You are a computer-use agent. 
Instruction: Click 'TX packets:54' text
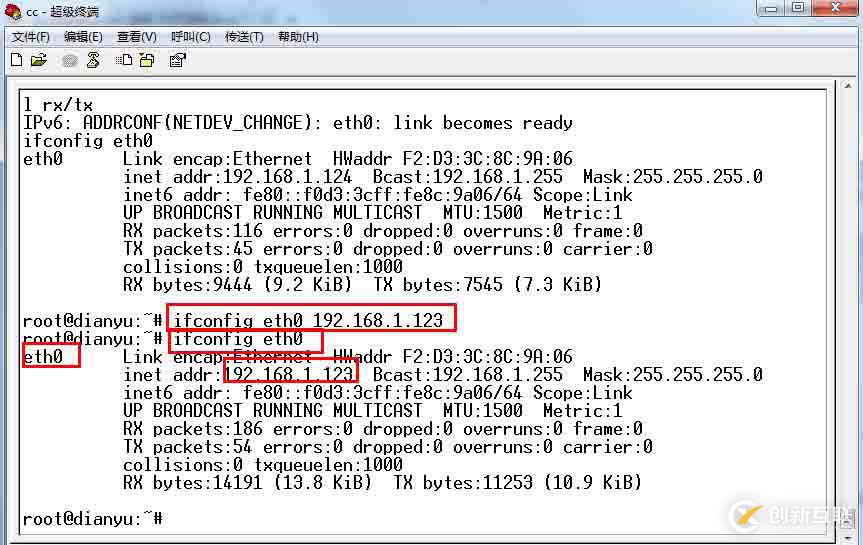[x=188, y=446]
